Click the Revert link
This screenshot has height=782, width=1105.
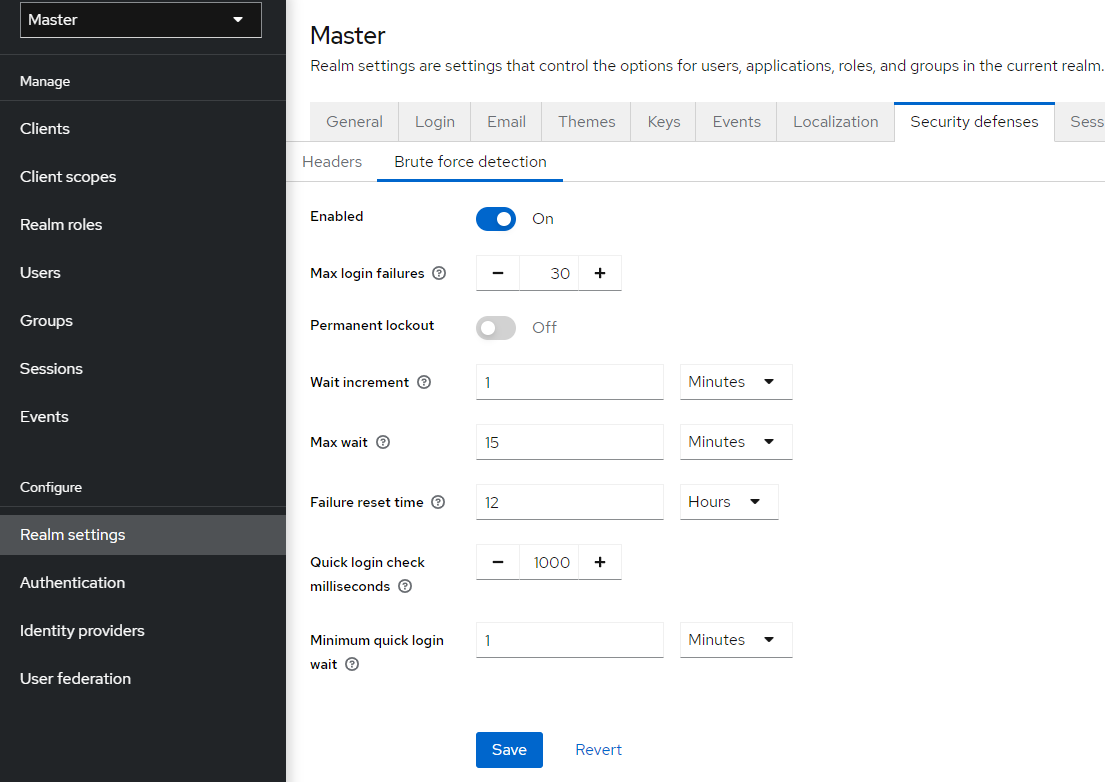[598, 750]
